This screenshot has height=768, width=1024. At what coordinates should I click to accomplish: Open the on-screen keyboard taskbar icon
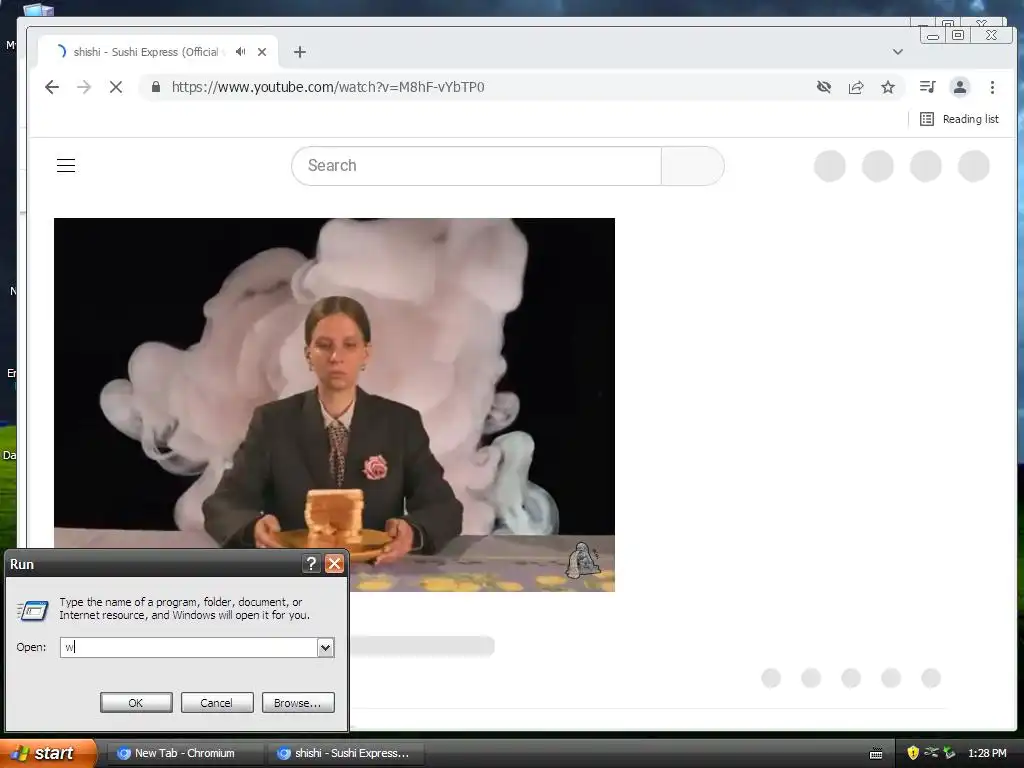(876, 754)
